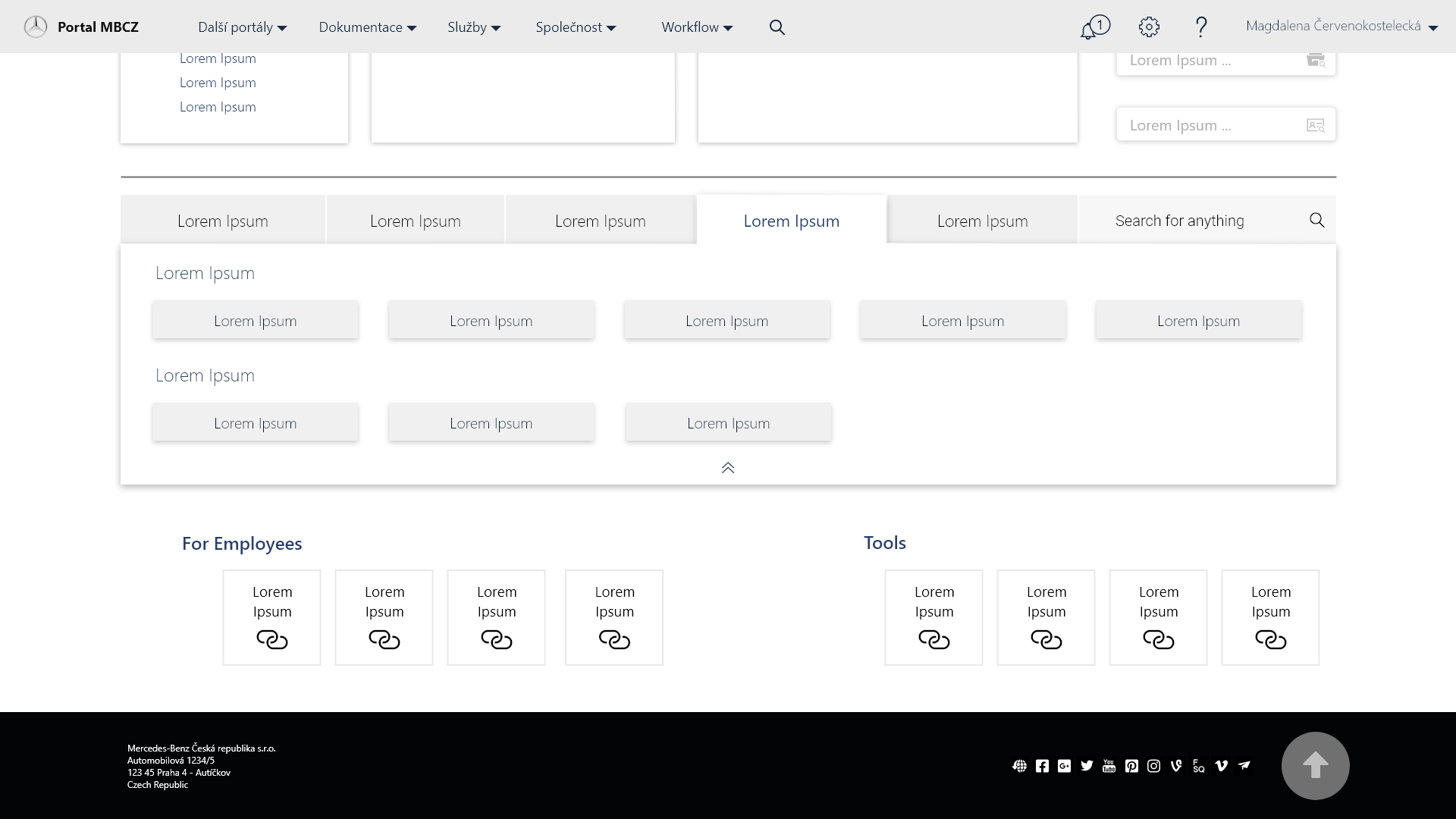Screen dimensions: 1456x819
Task: Click the help question mark icon
Action: [1200, 27]
